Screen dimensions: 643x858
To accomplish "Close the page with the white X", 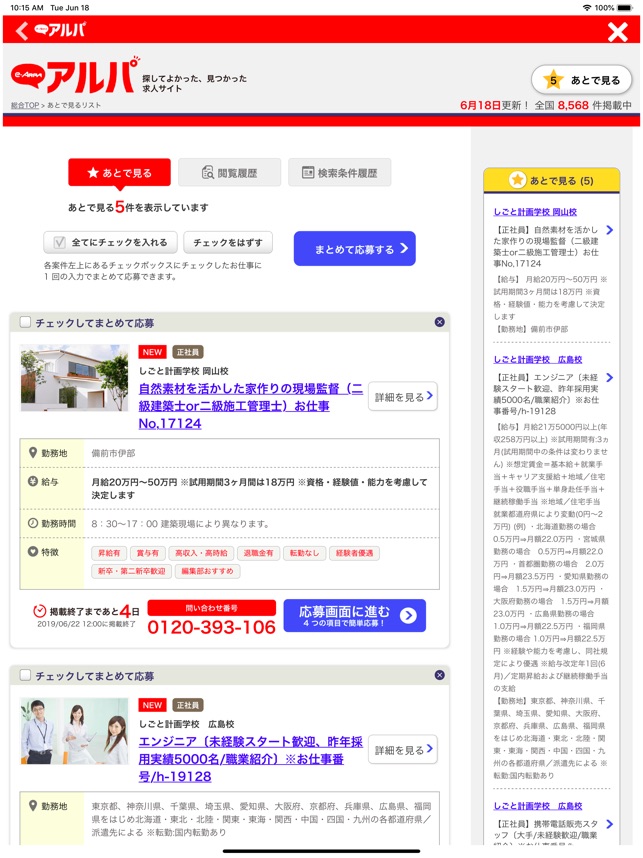I will pyautogui.click(x=617, y=32).
